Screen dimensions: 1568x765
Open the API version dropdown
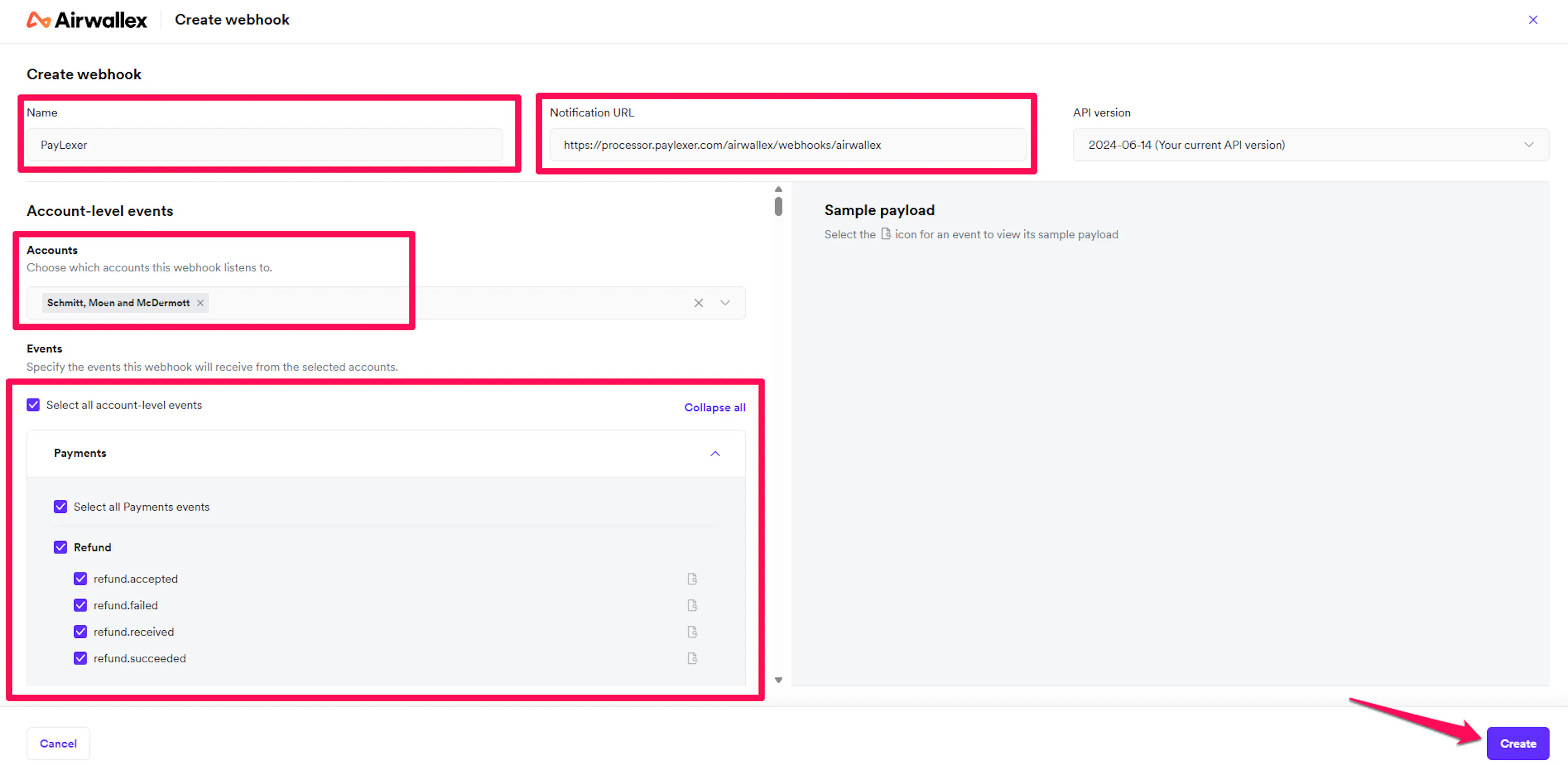pos(1310,145)
